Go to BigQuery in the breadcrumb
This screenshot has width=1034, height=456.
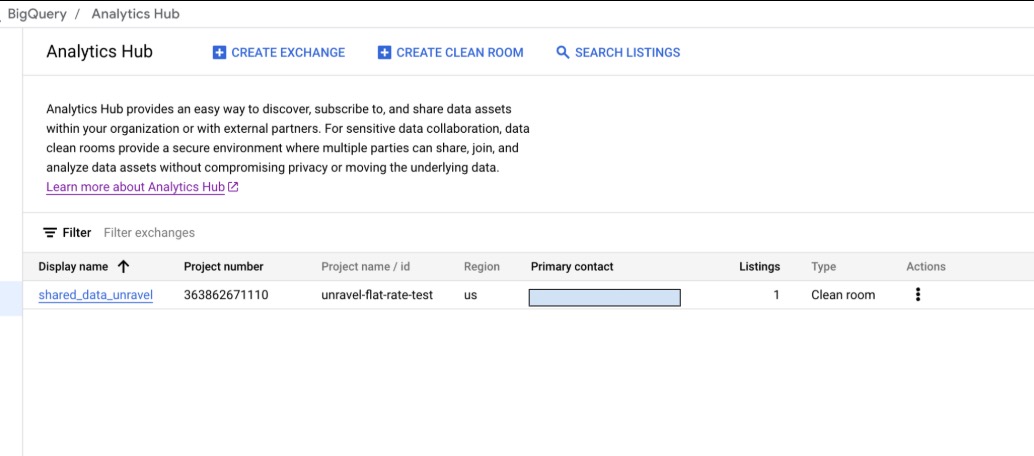tap(36, 15)
